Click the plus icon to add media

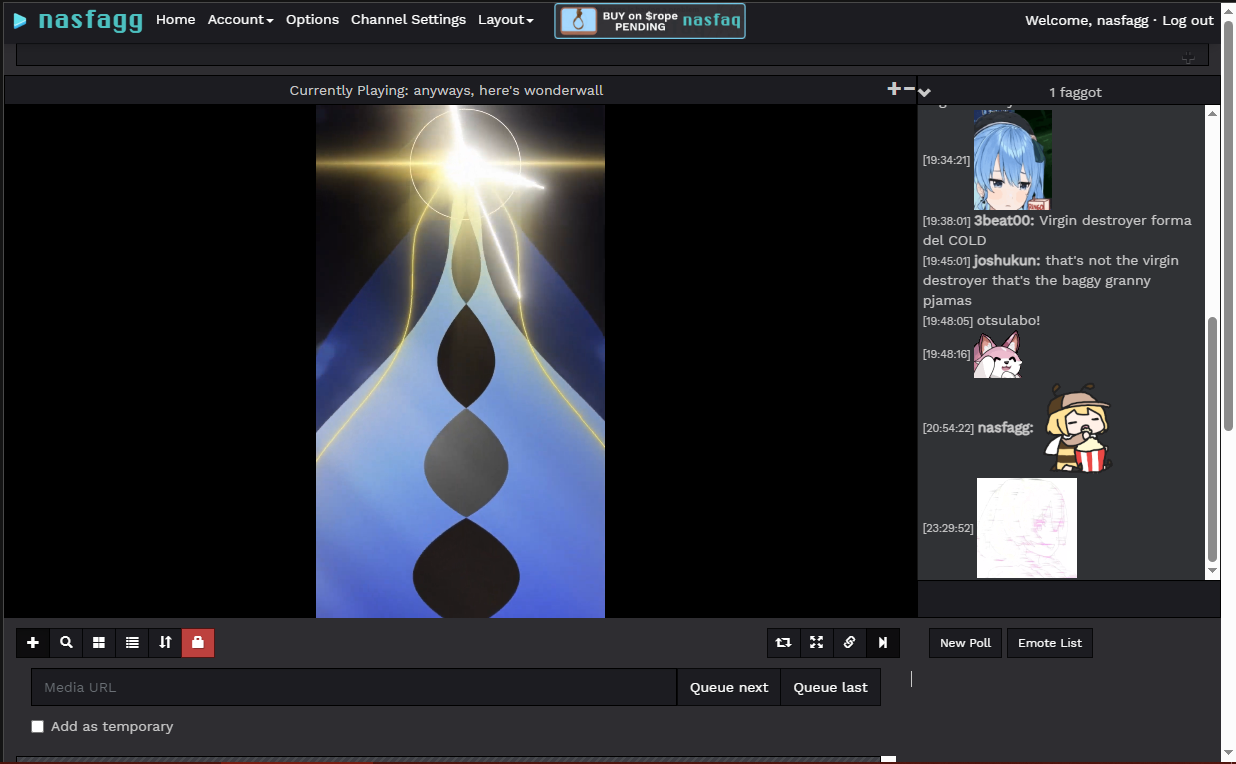[33, 643]
